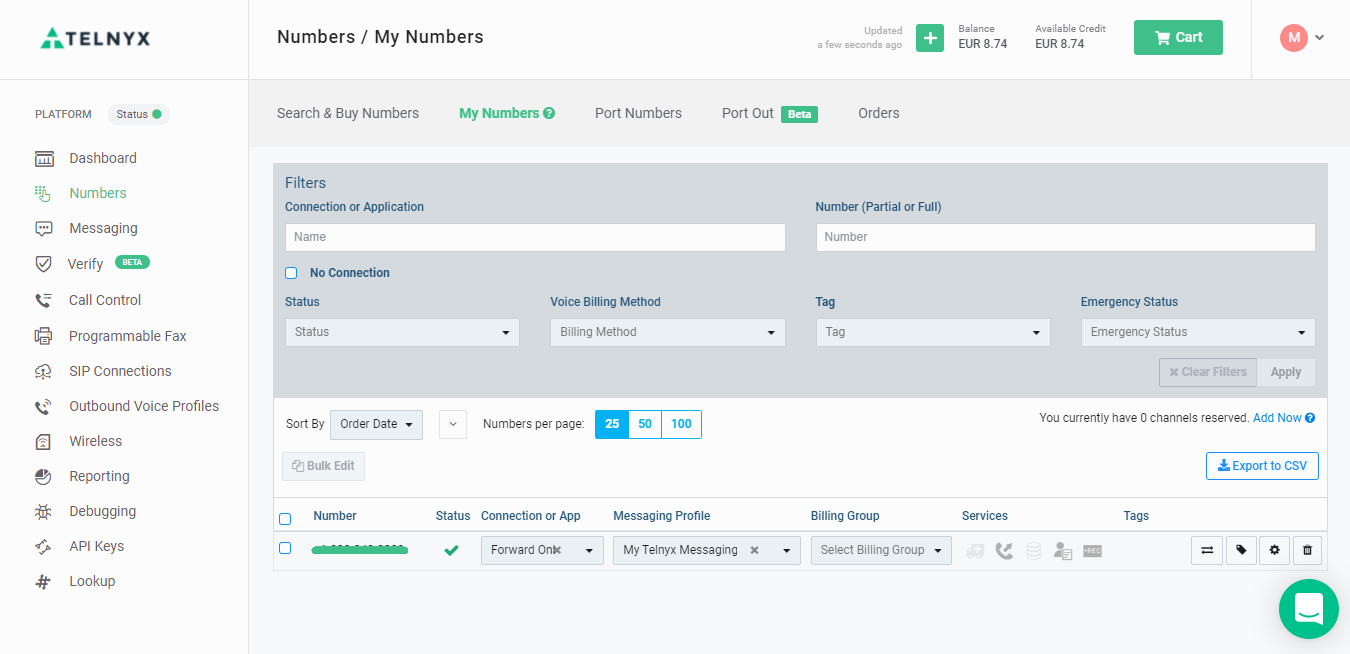Click the delete trash icon for the number
This screenshot has height=654, width=1350.
click(1307, 550)
